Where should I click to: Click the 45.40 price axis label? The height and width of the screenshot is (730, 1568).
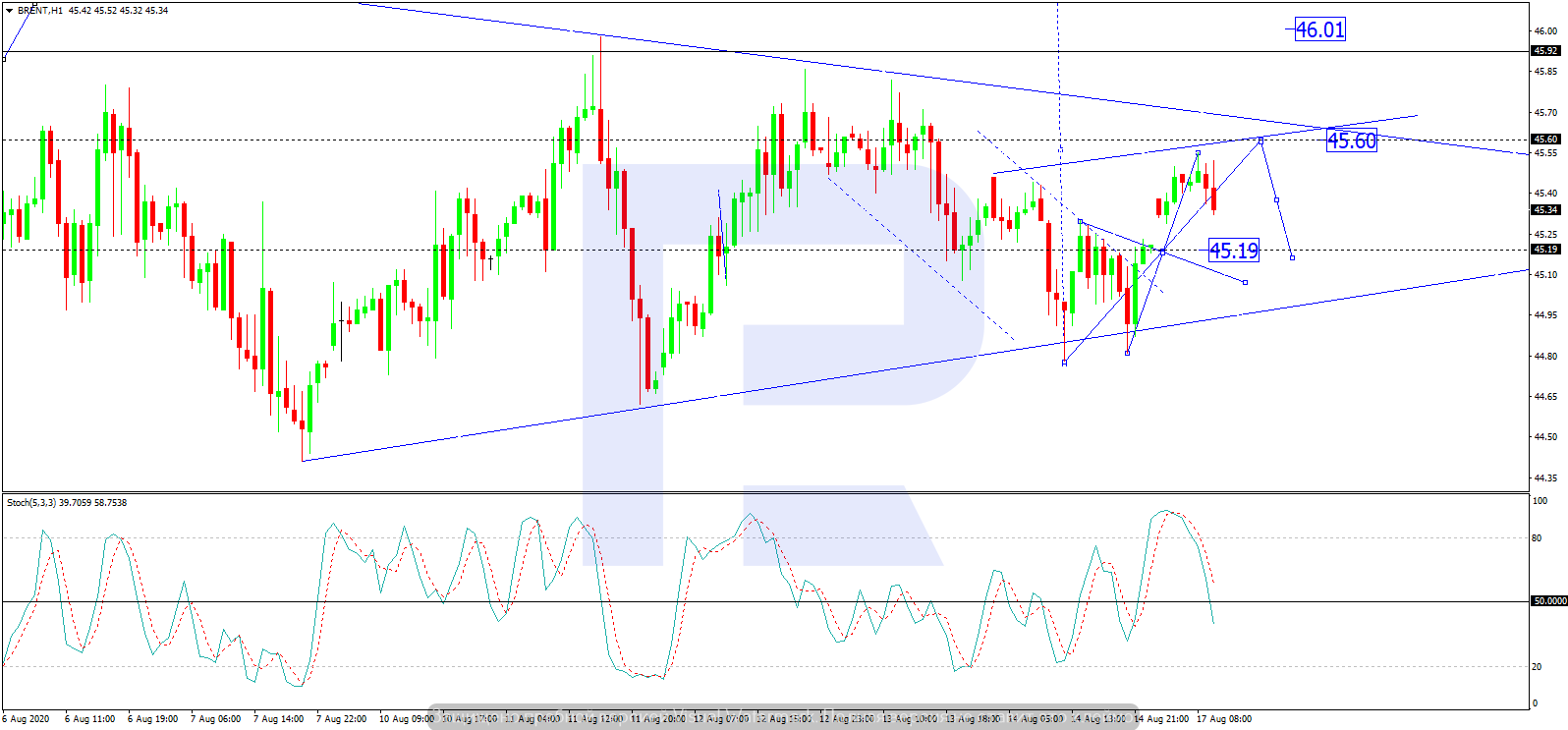pos(1545,194)
